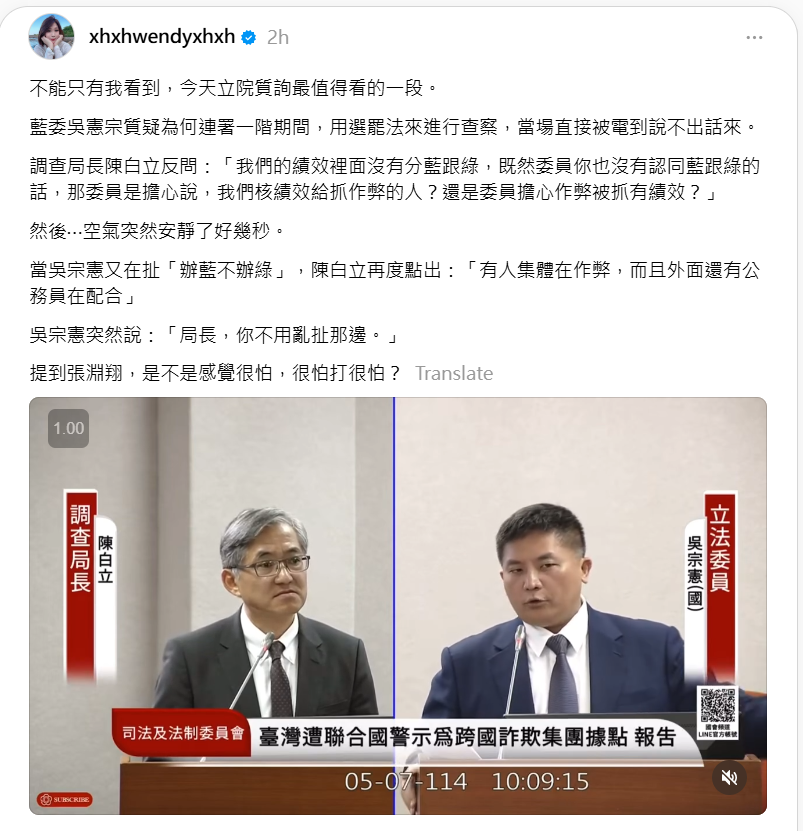
Task: Click the red 調查局長 name label in video
Action: click(x=81, y=583)
